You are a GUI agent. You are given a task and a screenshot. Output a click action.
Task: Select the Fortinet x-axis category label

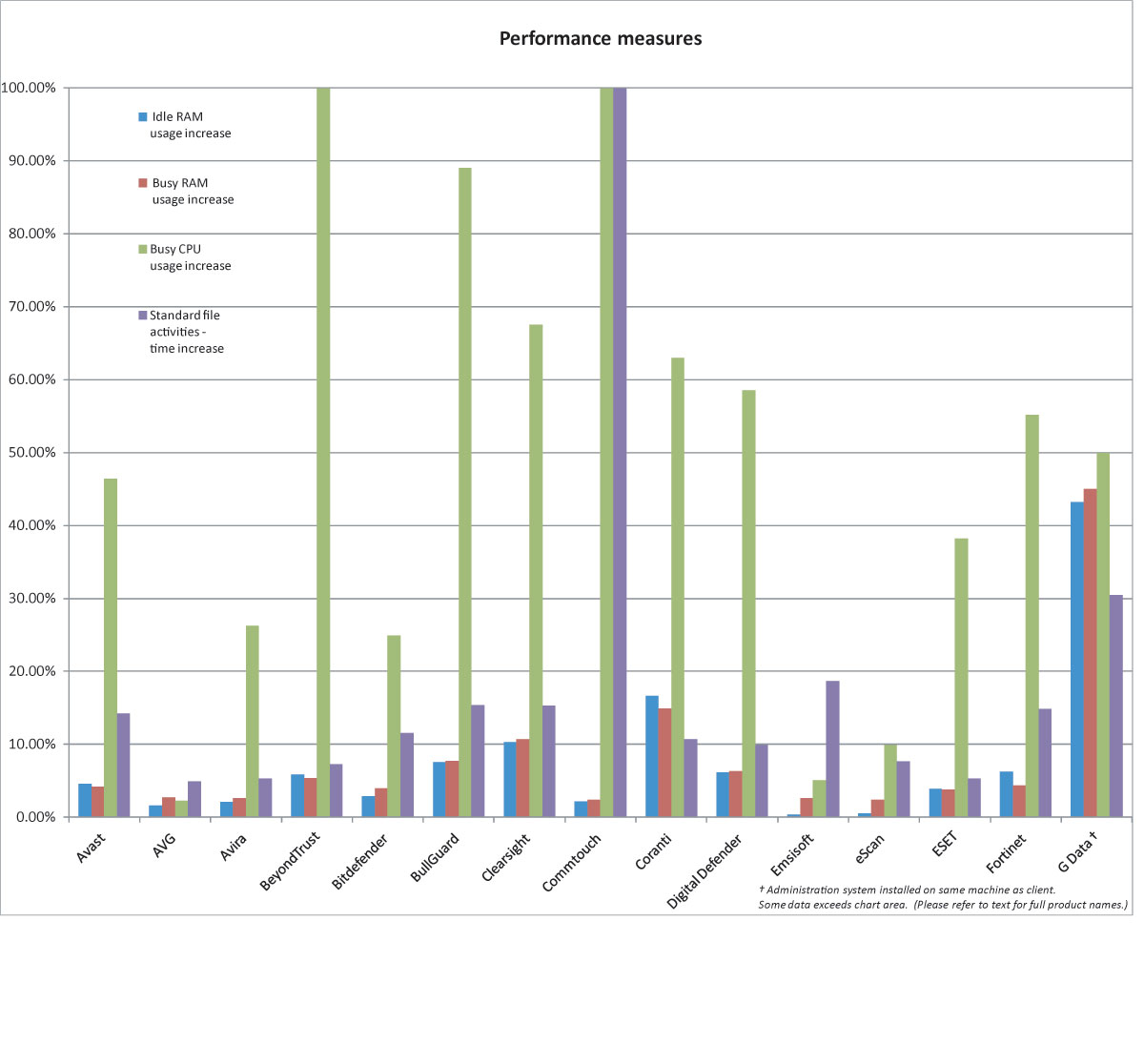tap(1006, 852)
